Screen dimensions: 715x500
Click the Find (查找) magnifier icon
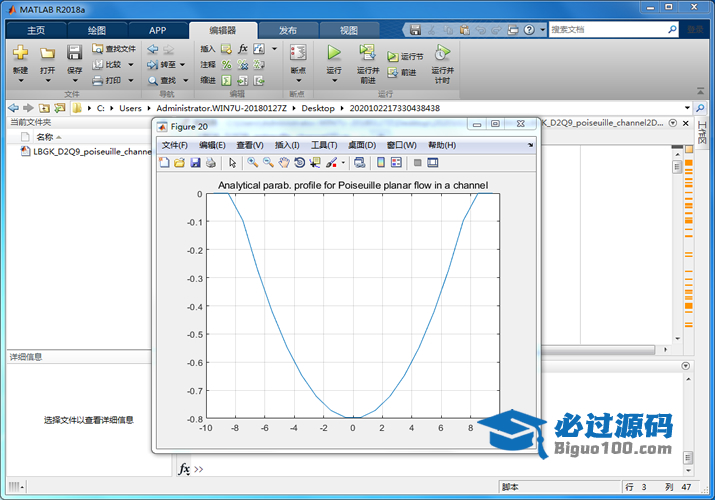(152, 81)
